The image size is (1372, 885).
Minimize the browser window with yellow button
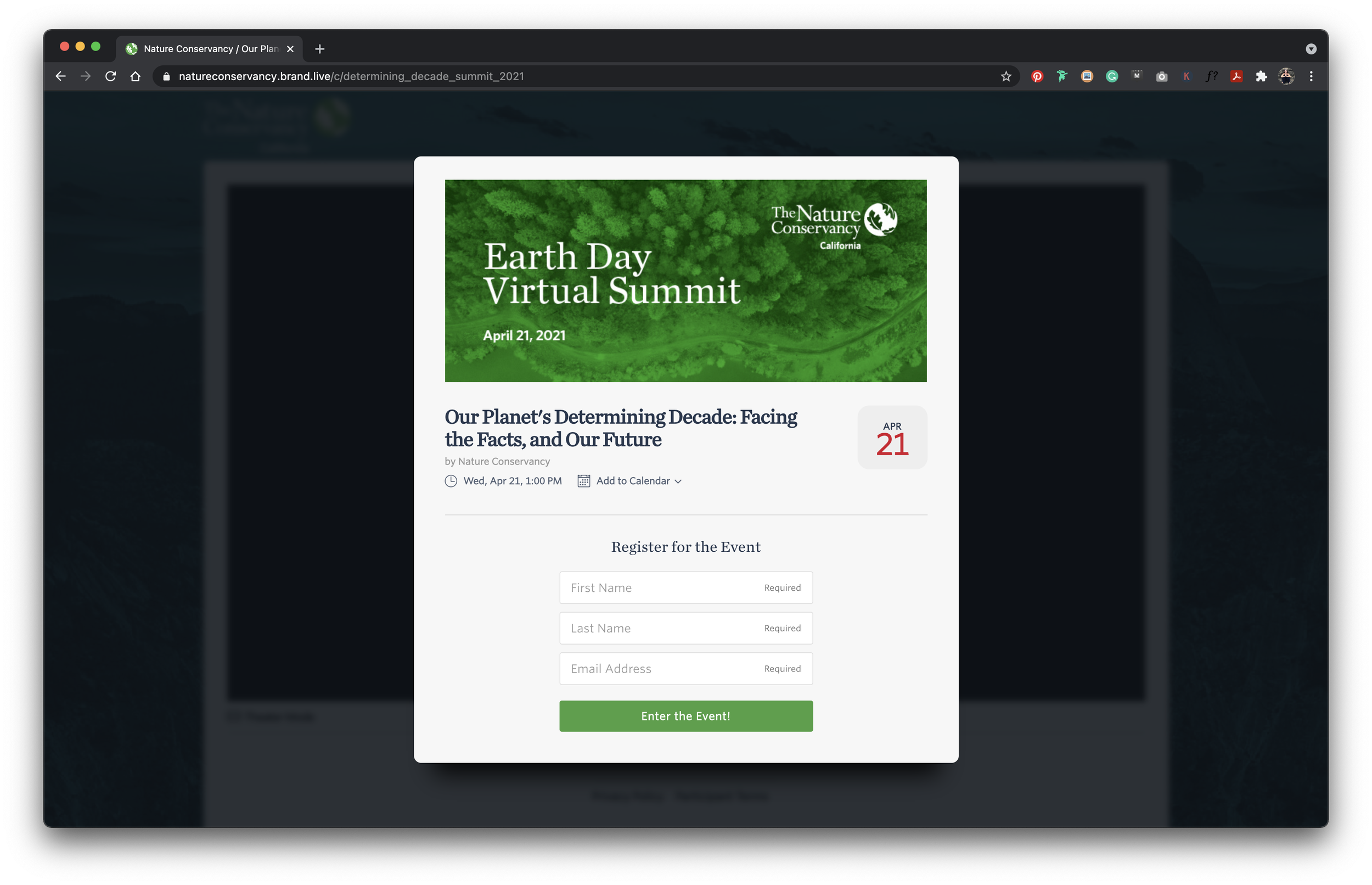coord(81,47)
